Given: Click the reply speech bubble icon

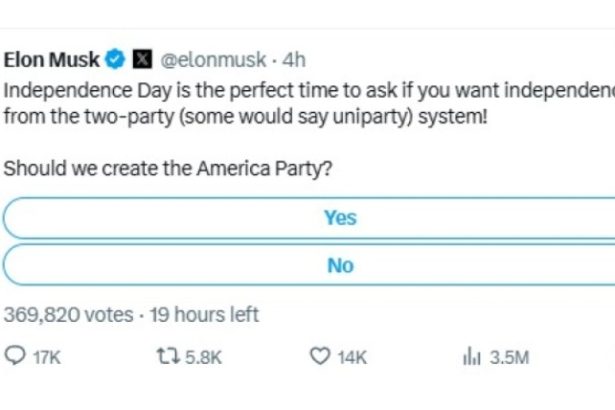Looking at the screenshot, I should pyautogui.click(x=15, y=356).
